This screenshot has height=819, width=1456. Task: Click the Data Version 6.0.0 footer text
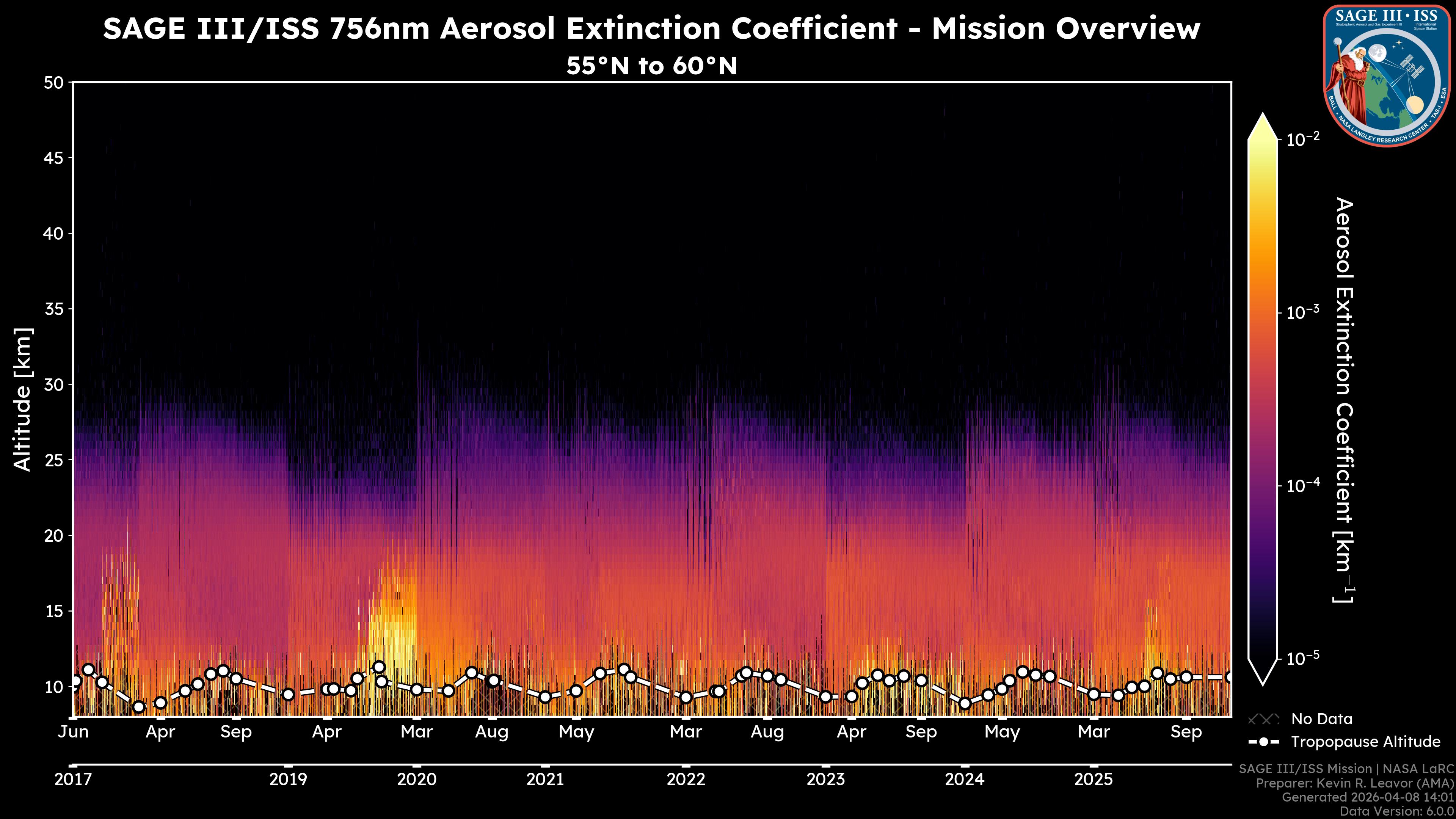click(x=1397, y=811)
